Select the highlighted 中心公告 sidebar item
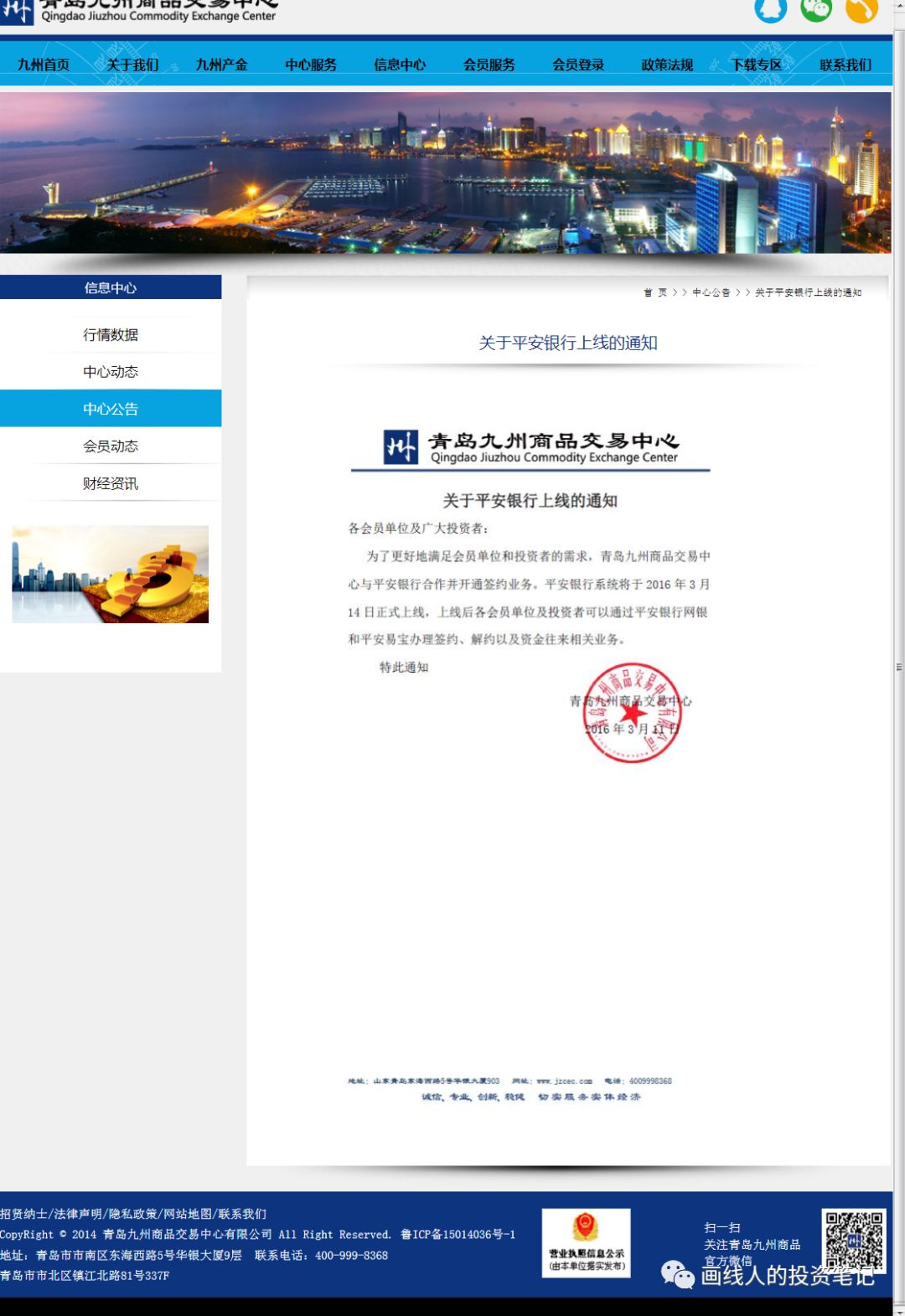 [111, 409]
